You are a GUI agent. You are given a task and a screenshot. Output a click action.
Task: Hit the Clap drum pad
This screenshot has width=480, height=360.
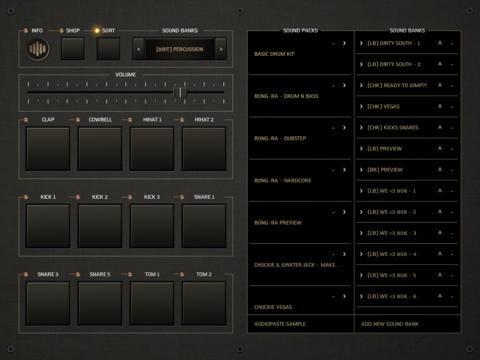click(x=48, y=149)
